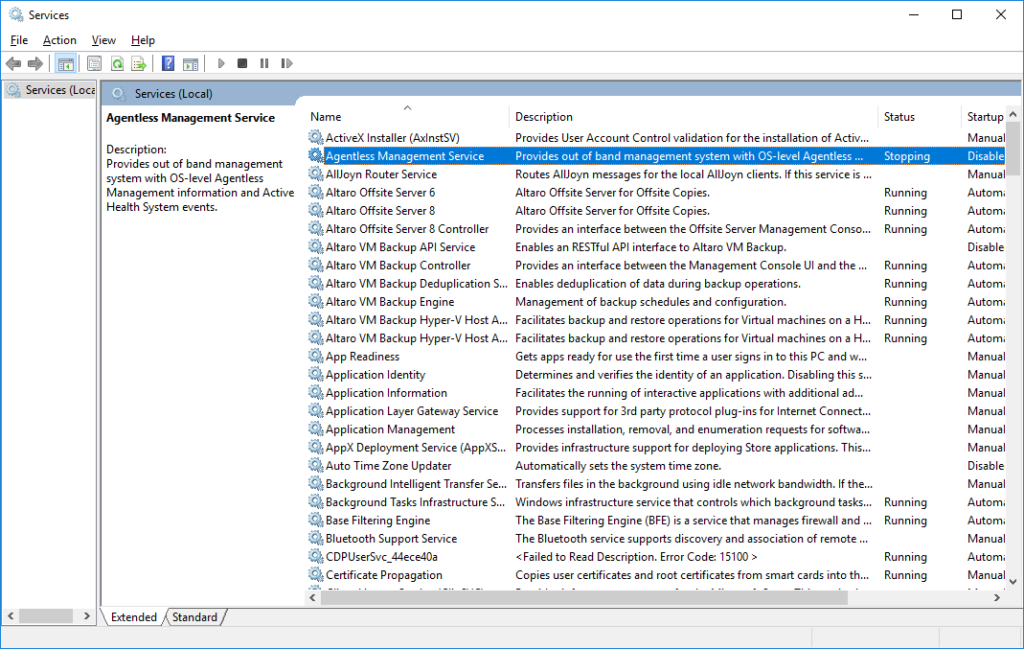Click right arrow of tree pane scrollbar
Image resolution: width=1024 pixels, height=649 pixels.
87,616
